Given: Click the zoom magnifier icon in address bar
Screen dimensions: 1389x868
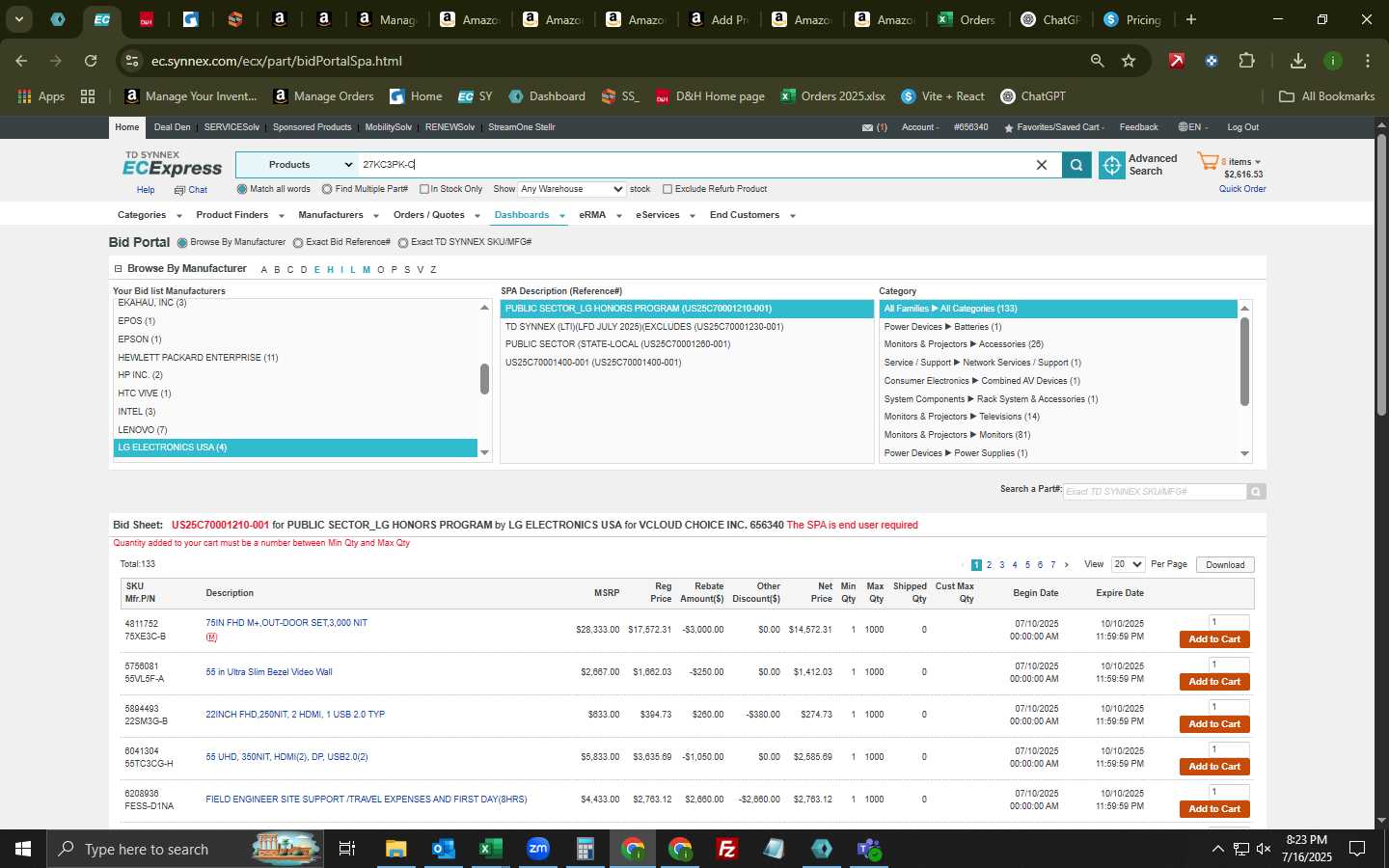Looking at the screenshot, I should pos(1097,61).
